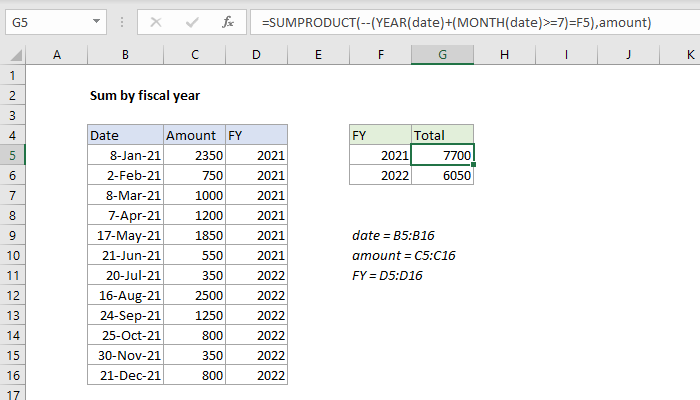Click the 'Total' header cell
This screenshot has height=400, width=700.
click(442, 135)
